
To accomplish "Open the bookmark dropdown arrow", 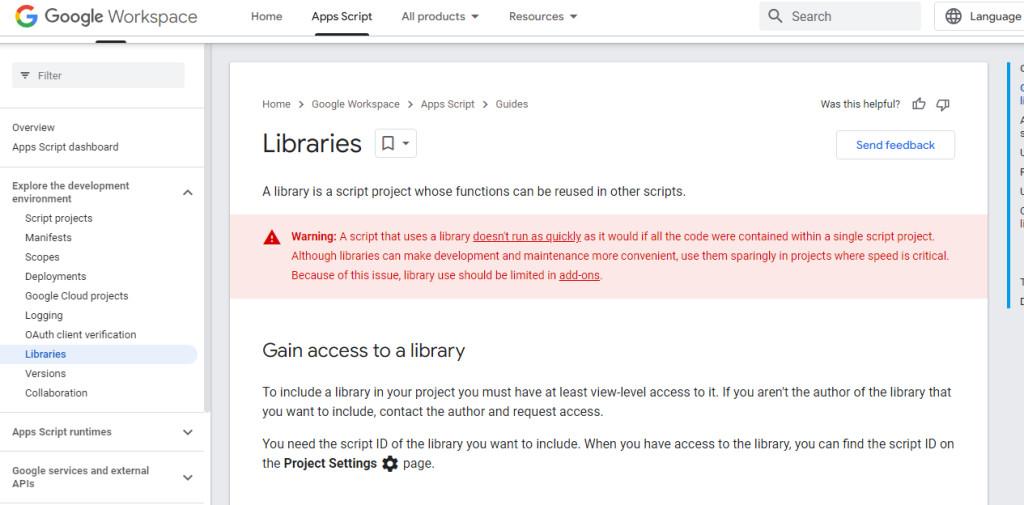I will (406, 143).
